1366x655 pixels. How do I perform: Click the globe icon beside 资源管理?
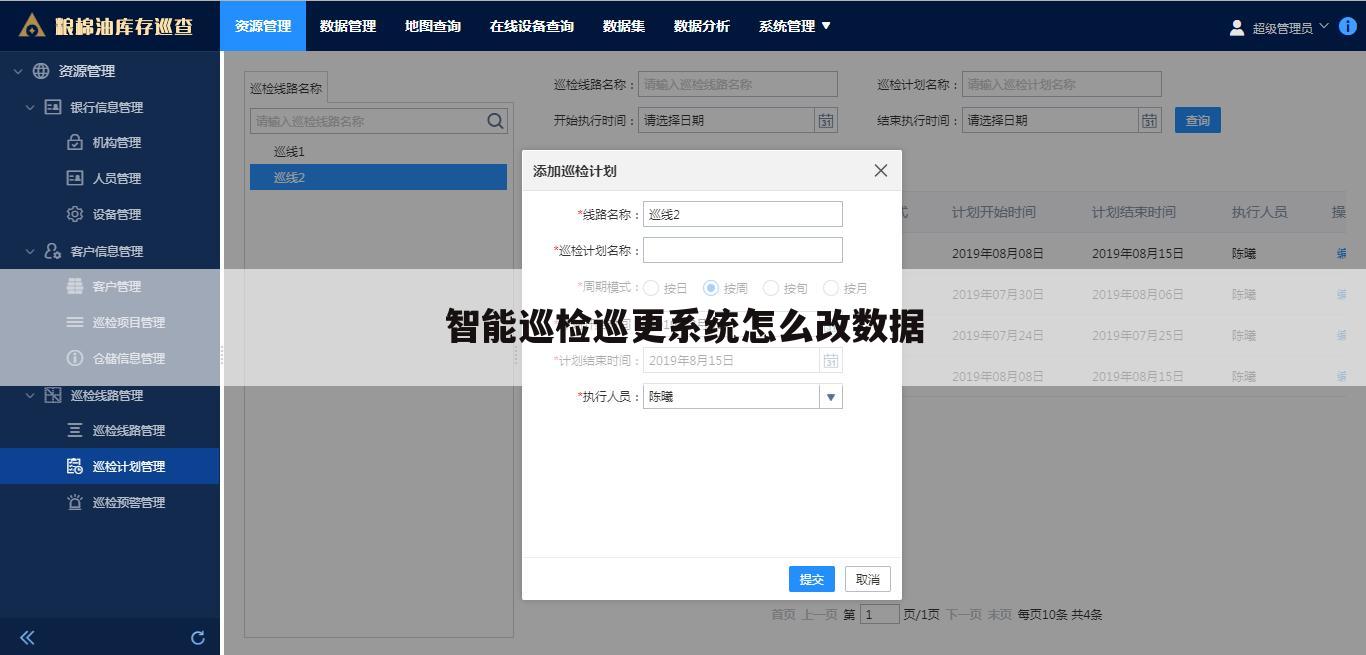(41, 71)
